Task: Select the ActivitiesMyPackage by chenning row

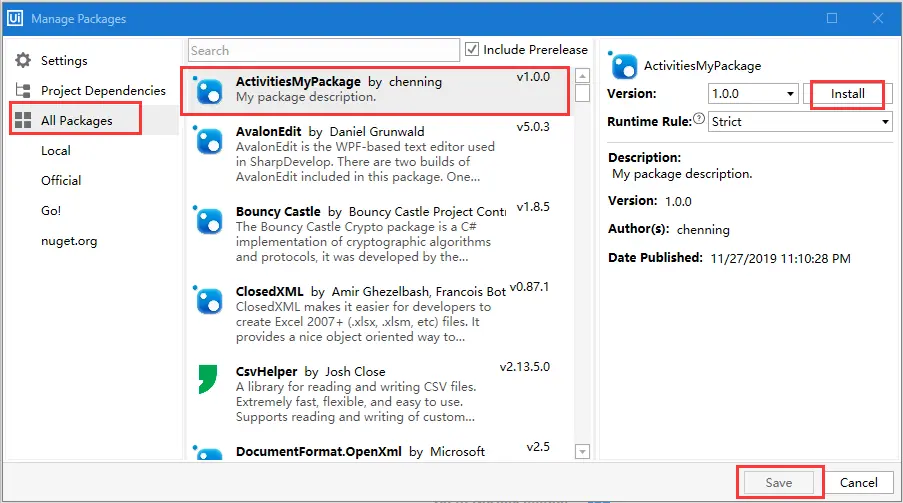Action: [x=374, y=90]
